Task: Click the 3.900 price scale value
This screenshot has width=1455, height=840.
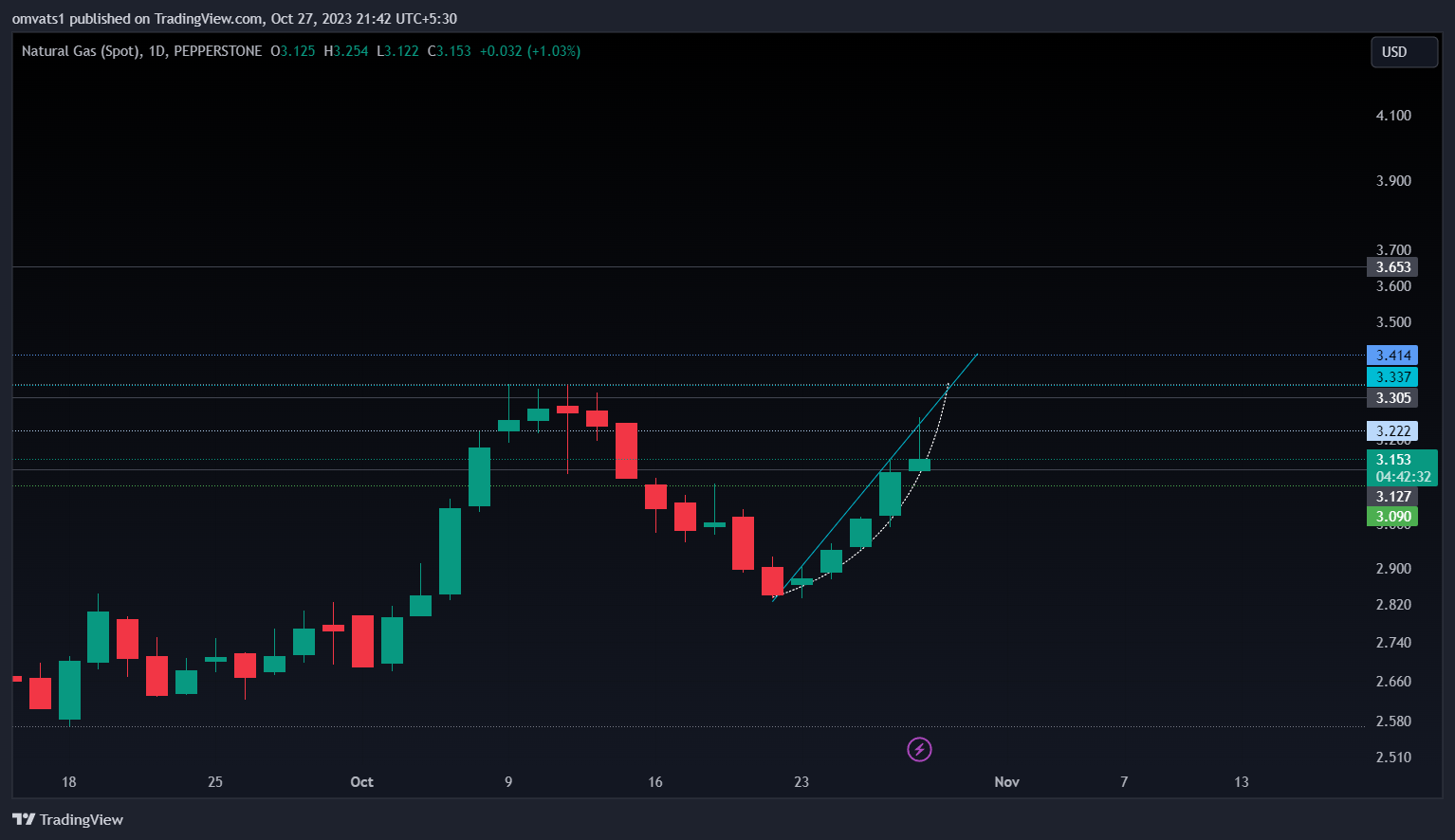Action: [1393, 181]
